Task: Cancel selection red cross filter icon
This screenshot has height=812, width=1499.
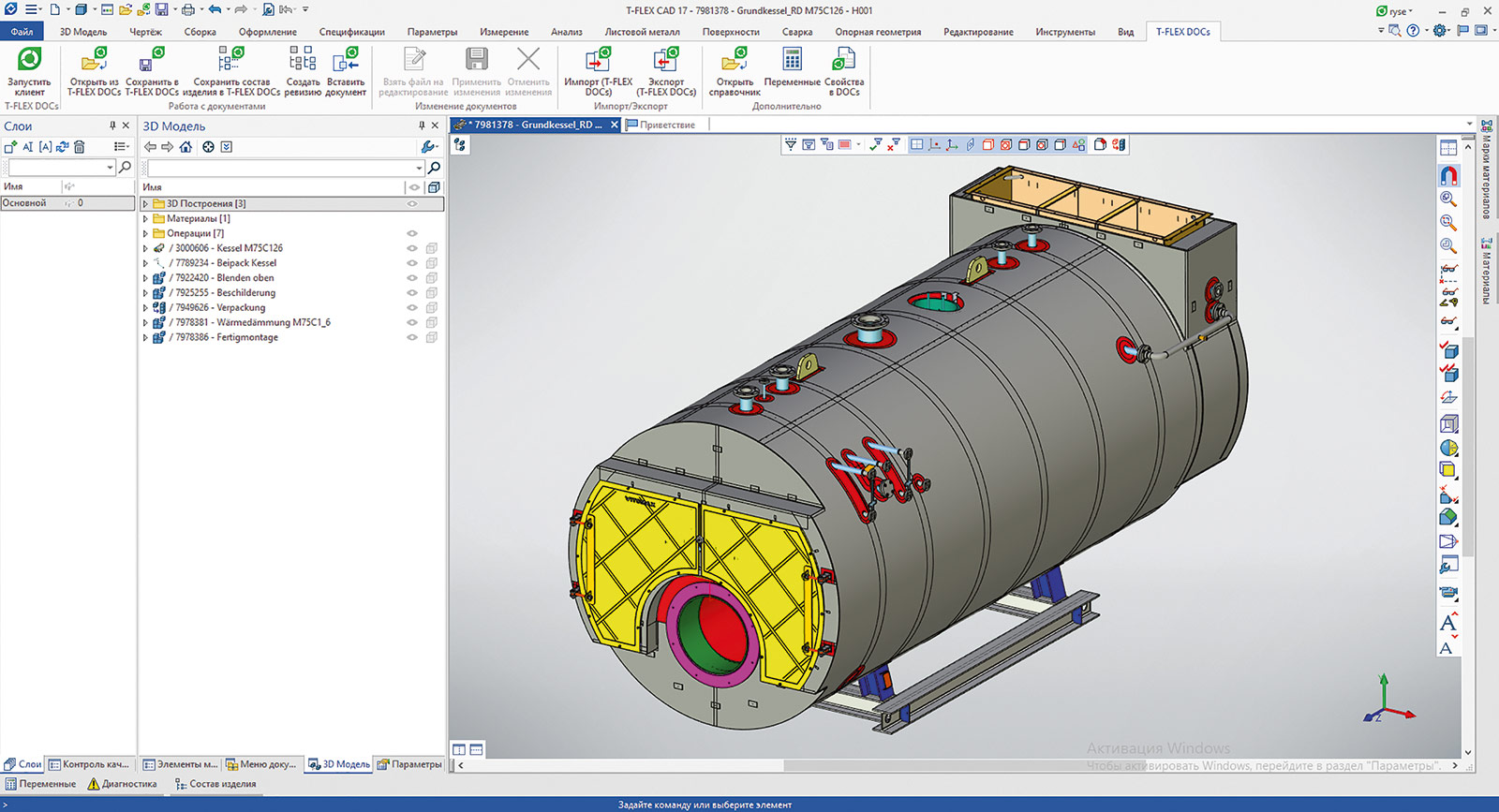Action: coord(893,145)
